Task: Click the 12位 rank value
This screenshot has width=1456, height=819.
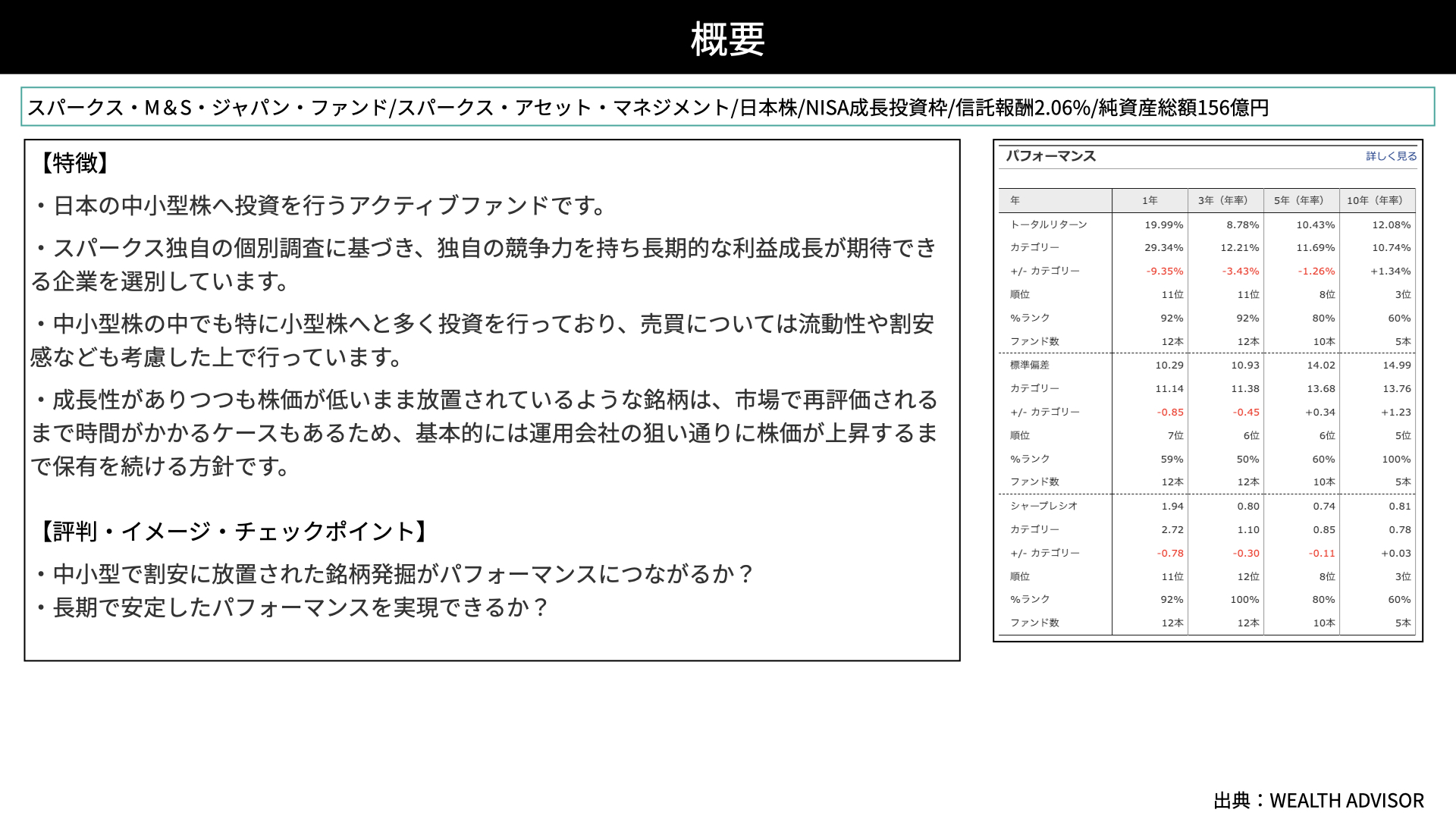Action: [1248, 576]
